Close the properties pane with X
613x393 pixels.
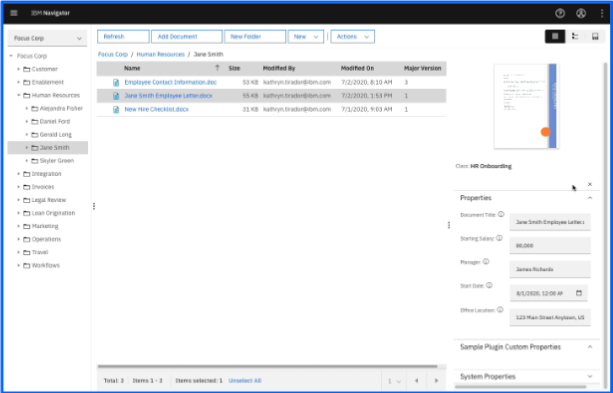[x=590, y=184]
